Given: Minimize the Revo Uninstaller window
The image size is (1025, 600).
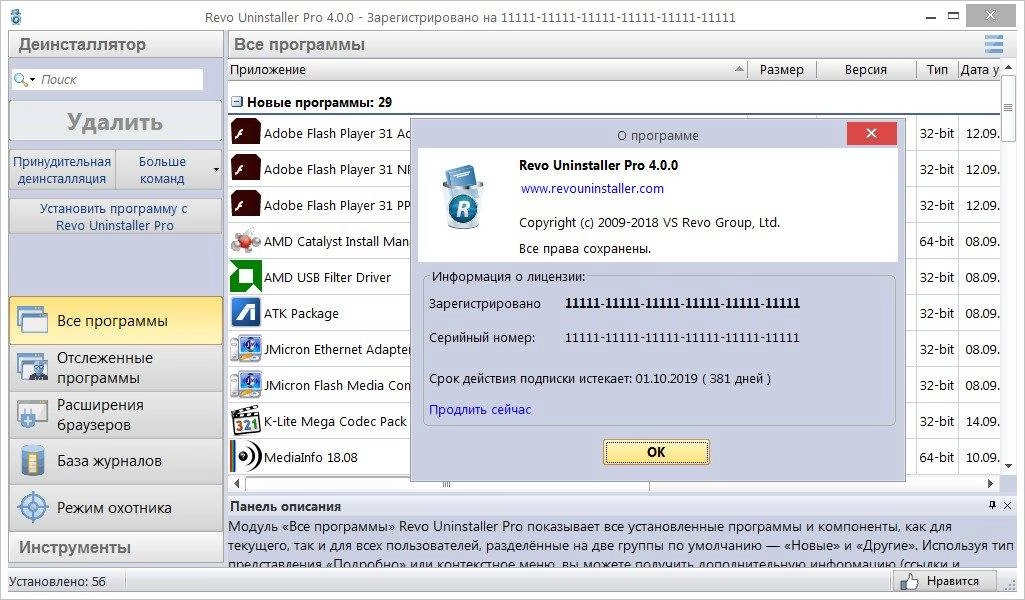Looking at the screenshot, I should 932,17.
